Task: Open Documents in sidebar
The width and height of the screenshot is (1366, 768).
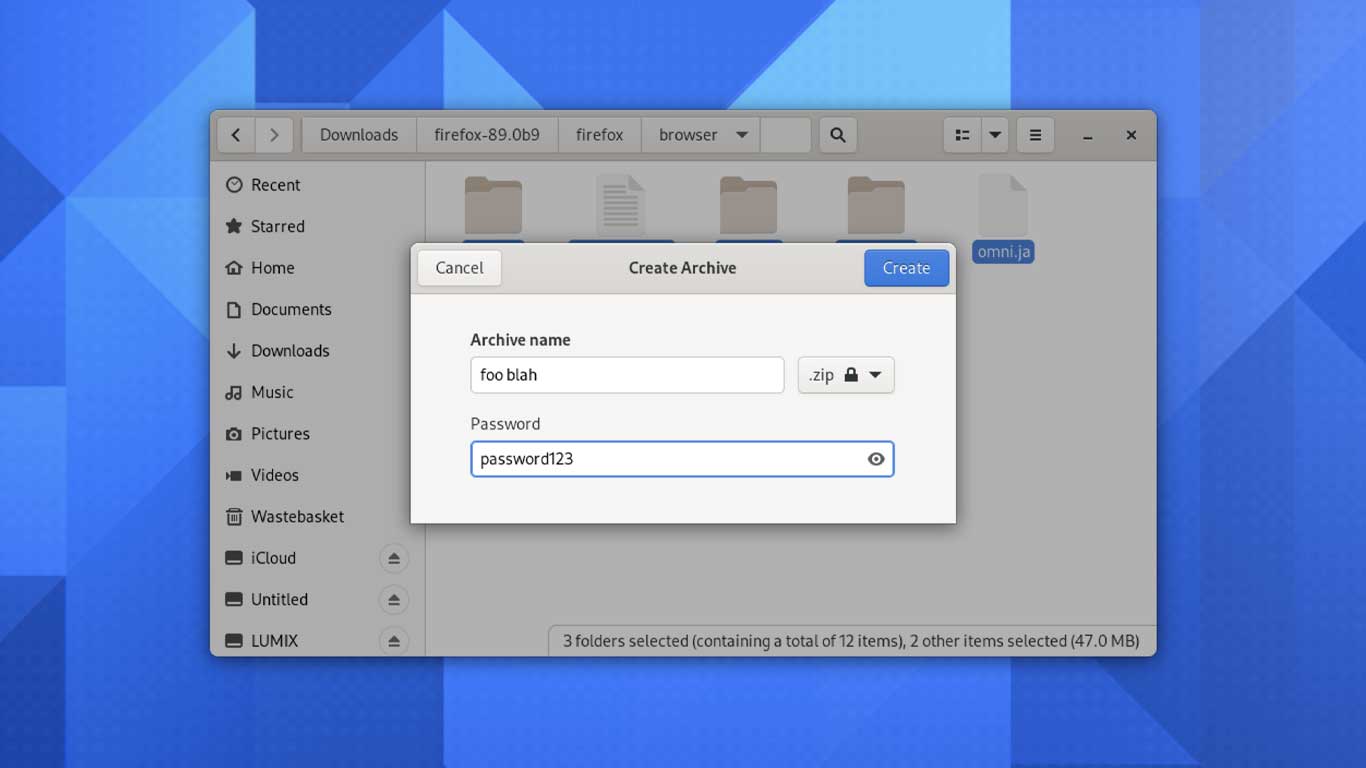Action: point(318,309)
